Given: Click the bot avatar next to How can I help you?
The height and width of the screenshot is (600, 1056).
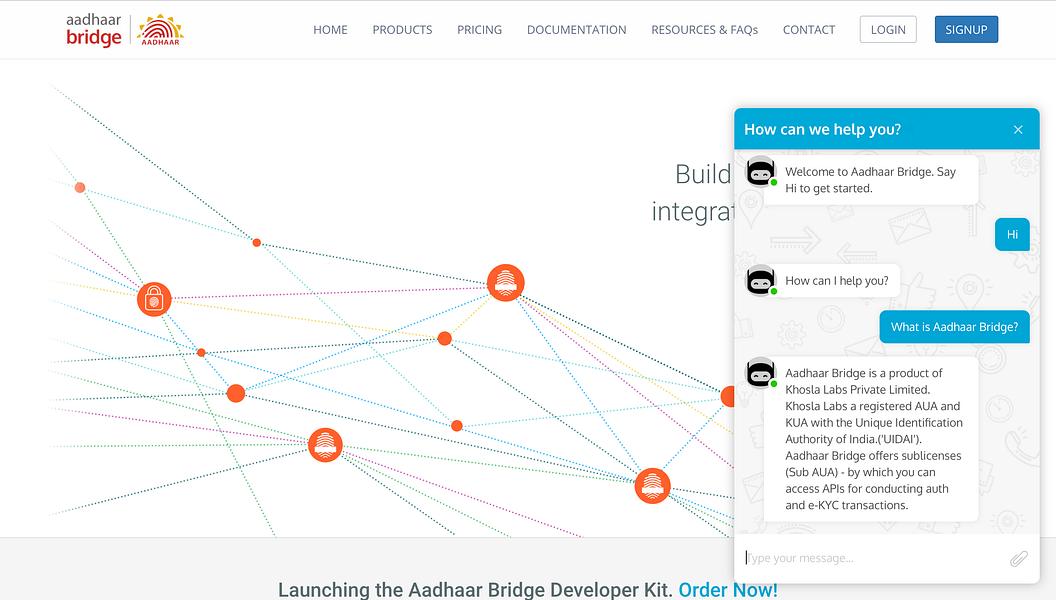Looking at the screenshot, I should click(x=761, y=280).
